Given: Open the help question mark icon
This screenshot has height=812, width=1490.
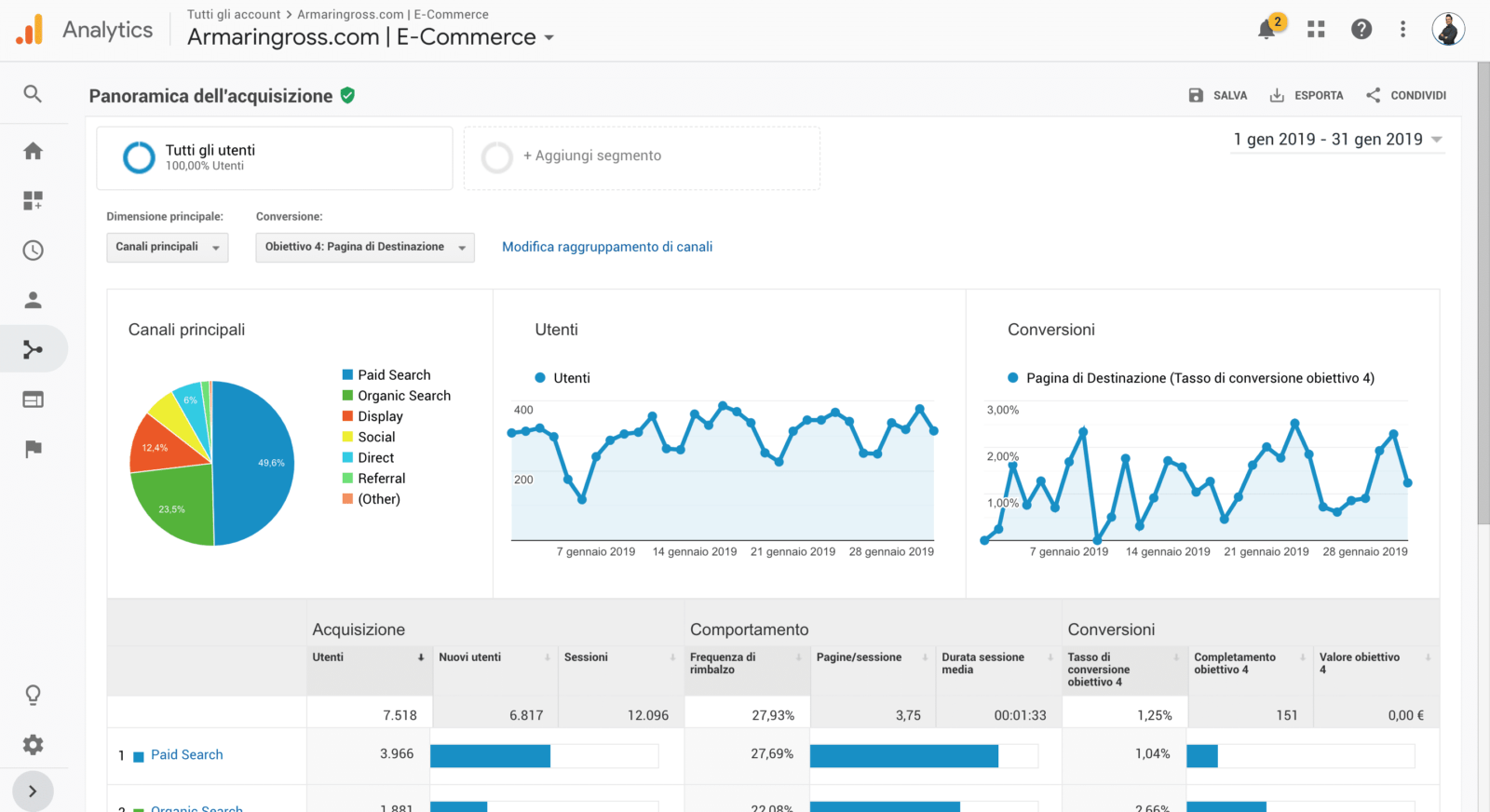Looking at the screenshot, I should [1361, 30].
